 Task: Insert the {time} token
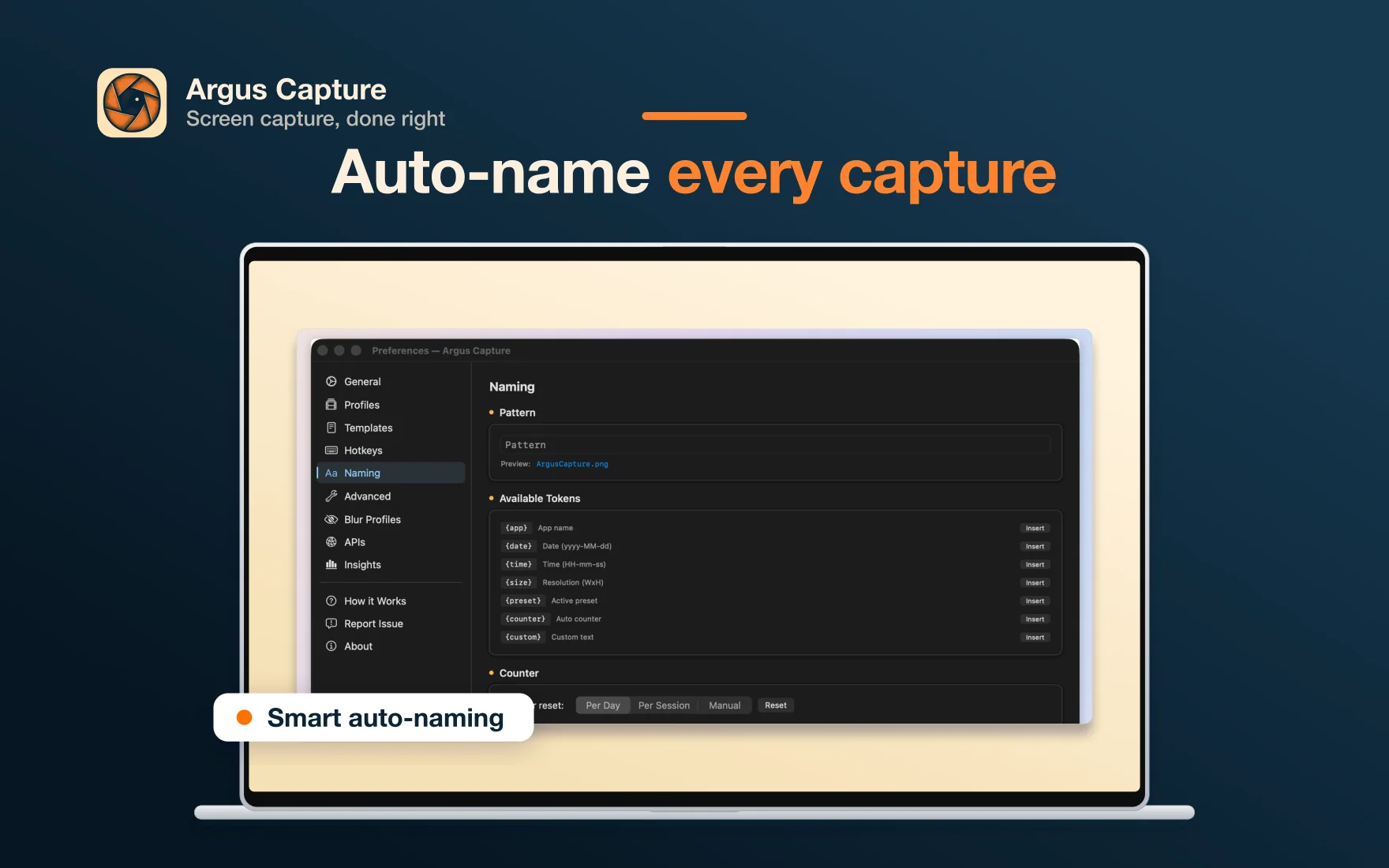[x=1035, y=565]
